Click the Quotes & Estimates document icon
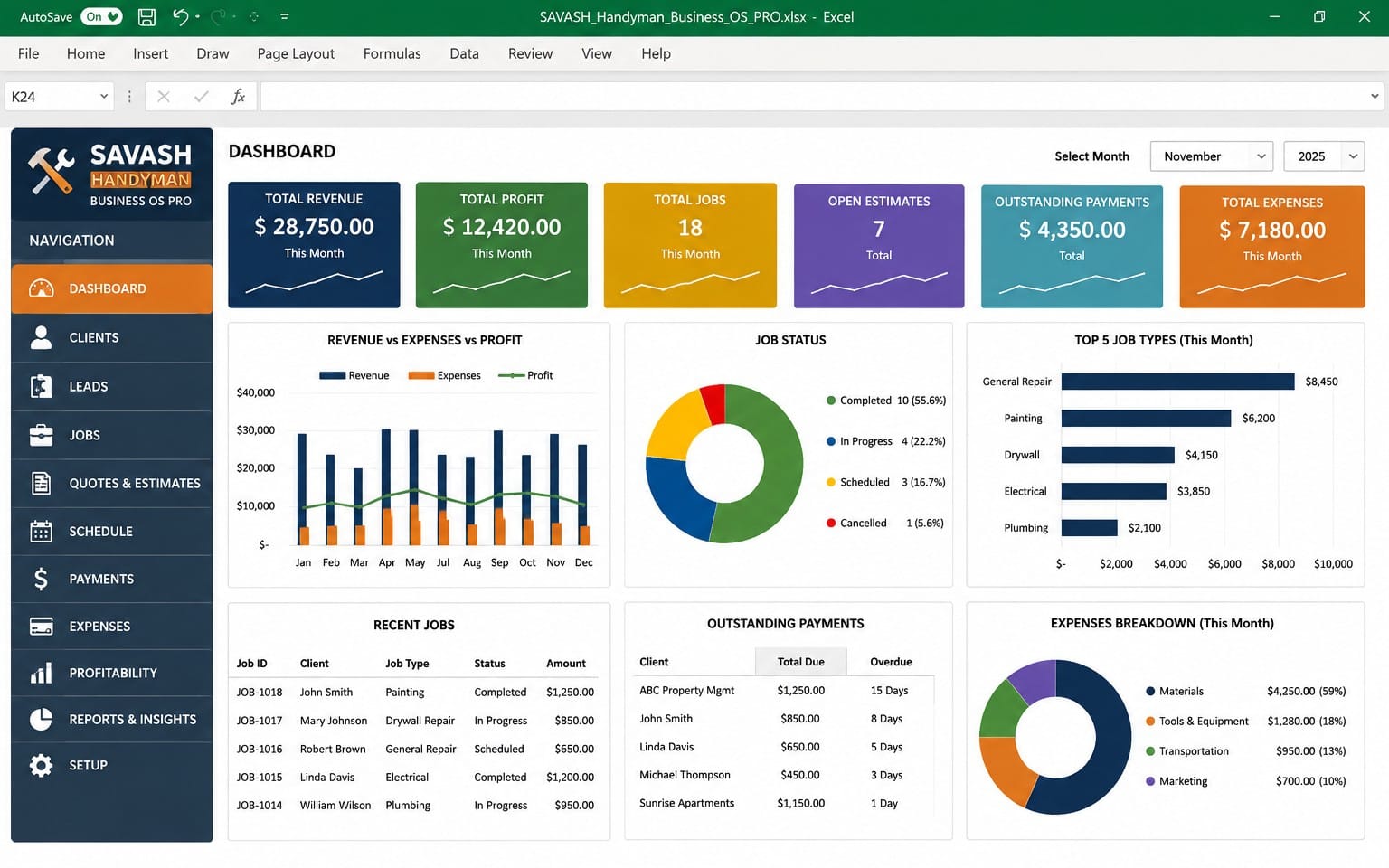This screenshot has width=1389, height=868. point(41,483)
